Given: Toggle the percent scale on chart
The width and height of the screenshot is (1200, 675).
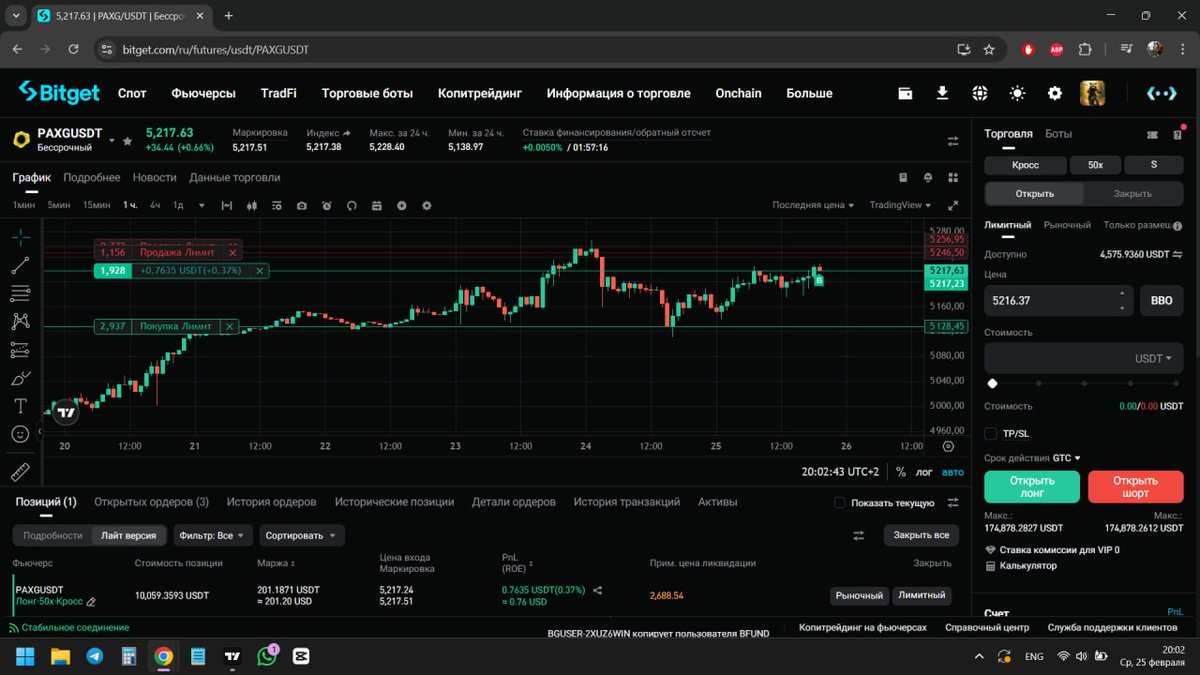Looking at the screenshot, I should click(901, 472).
